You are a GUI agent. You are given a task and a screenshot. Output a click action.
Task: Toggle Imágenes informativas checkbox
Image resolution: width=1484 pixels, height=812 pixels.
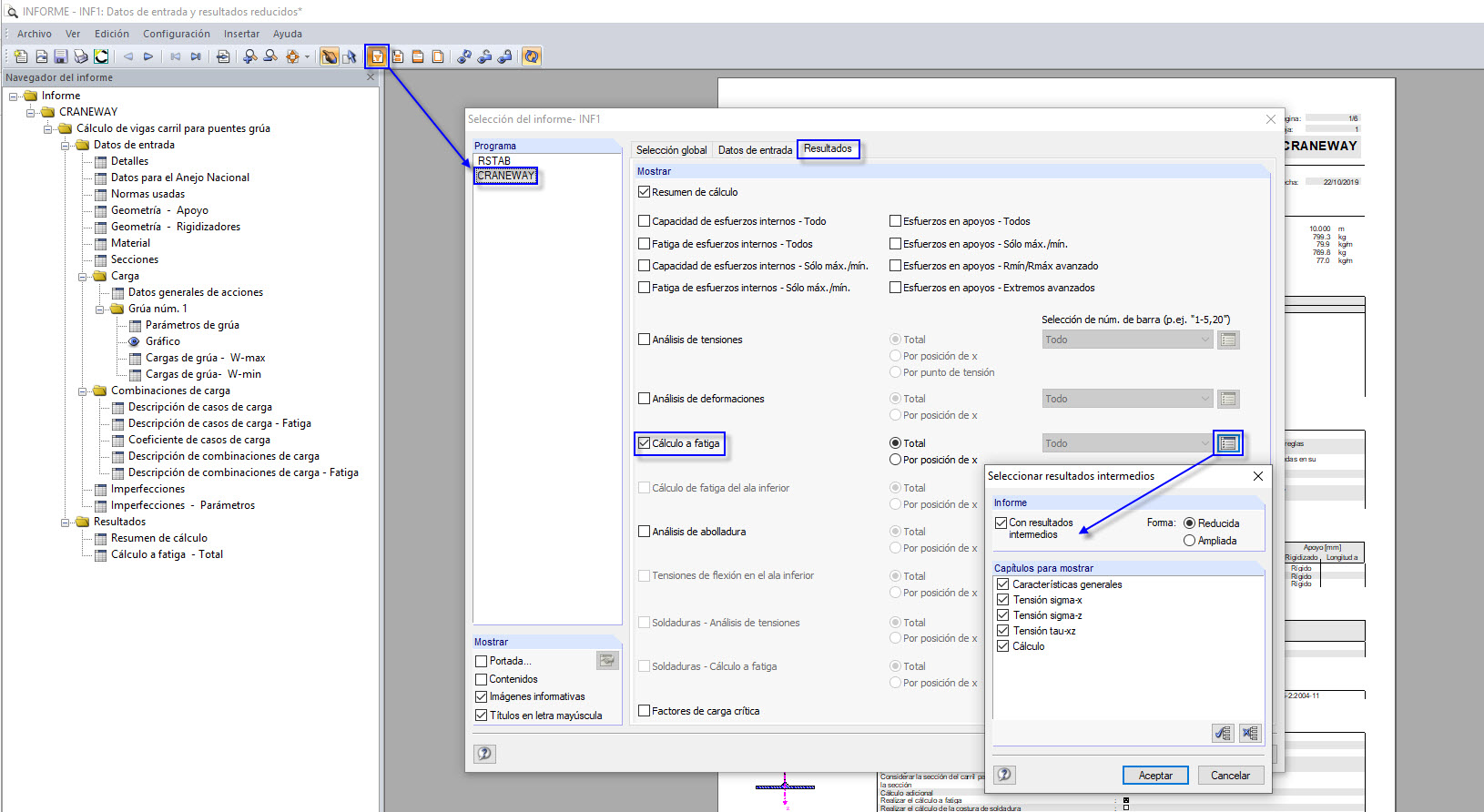(x=482, y=696)
